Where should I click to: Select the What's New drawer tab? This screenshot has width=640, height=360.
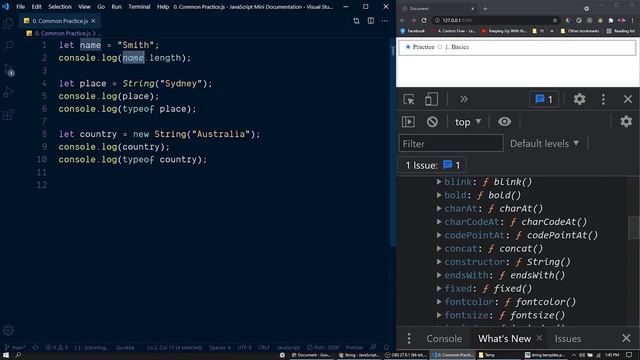[x=504, y=338]
